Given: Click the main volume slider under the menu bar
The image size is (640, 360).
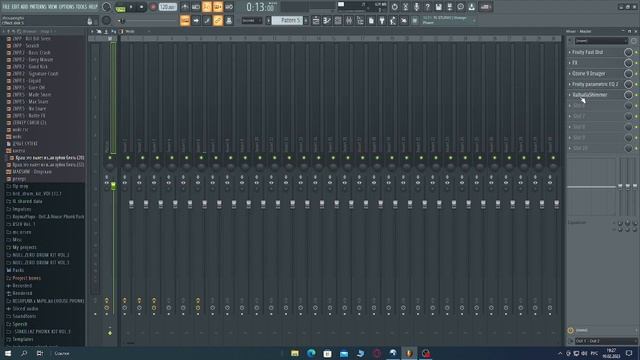Looking at the screenshot, I should coord(148,20).
